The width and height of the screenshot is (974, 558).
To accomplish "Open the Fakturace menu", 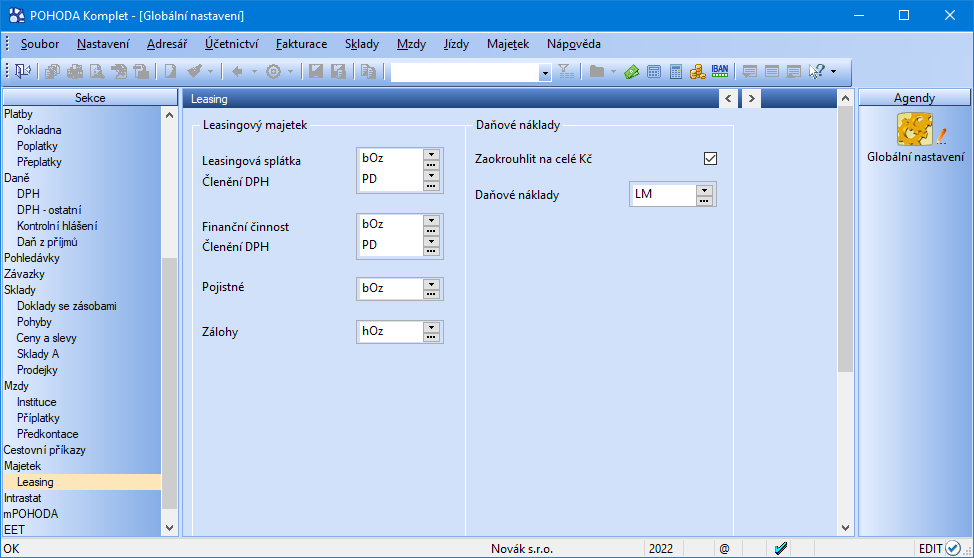I will (x=301, y=44).
